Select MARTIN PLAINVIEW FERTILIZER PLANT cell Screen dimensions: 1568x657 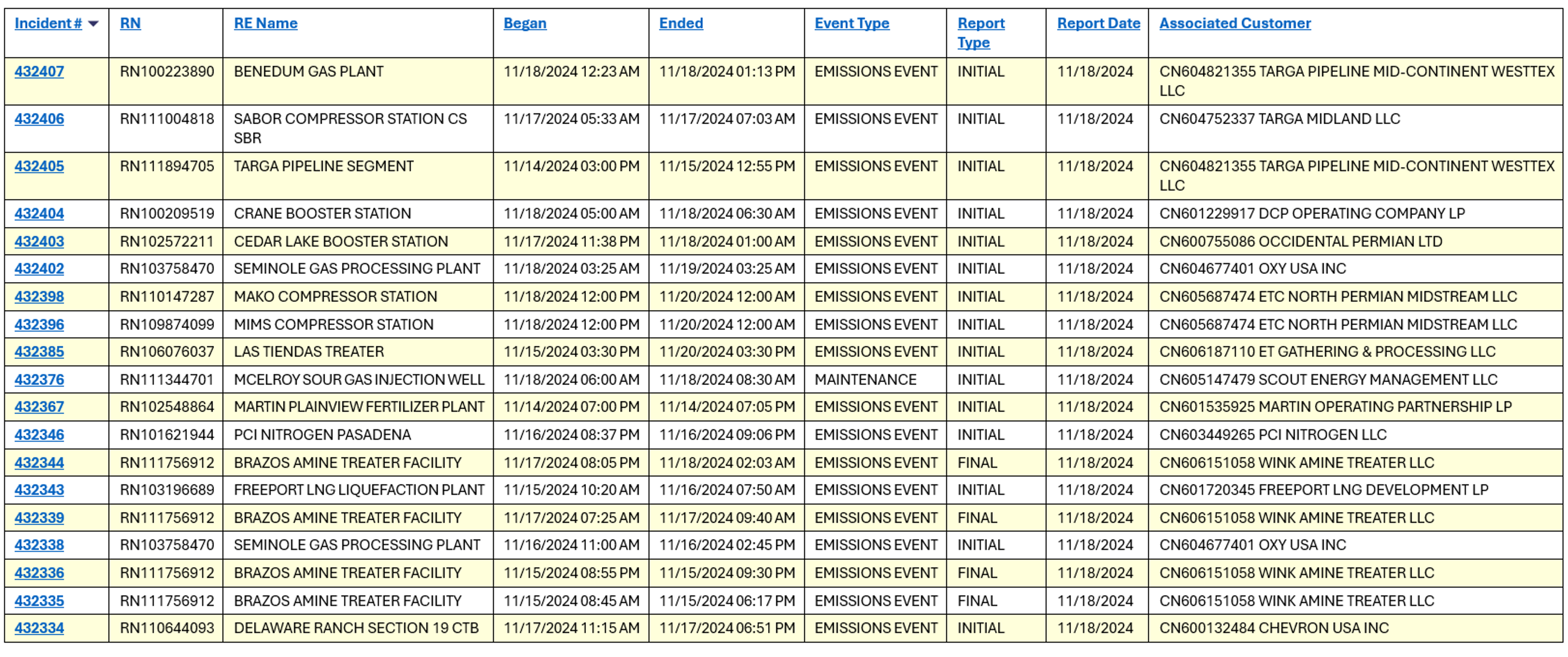[358, 407]
